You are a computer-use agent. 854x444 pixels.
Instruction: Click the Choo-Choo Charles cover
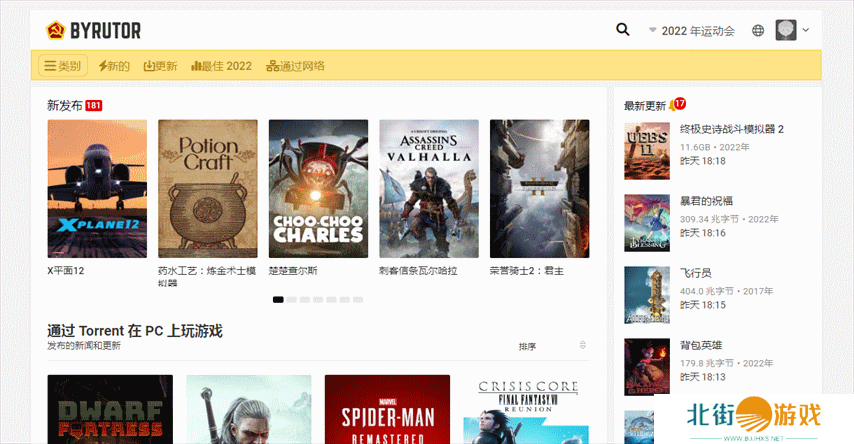[318, 189]
